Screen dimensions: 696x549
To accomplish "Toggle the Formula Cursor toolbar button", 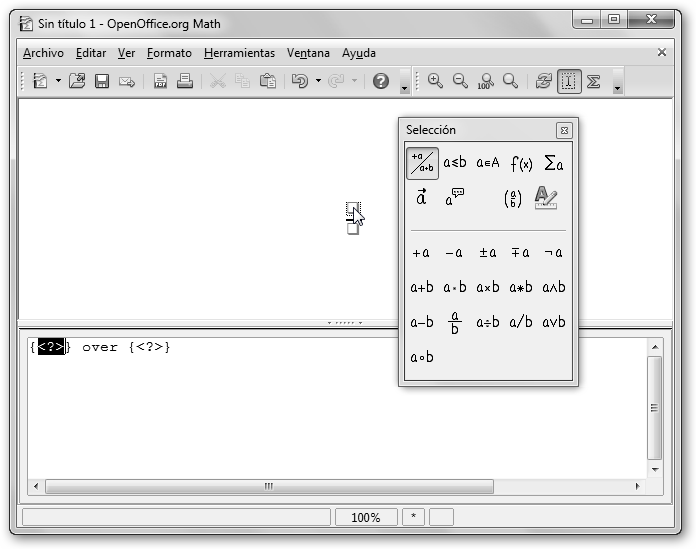I will pos(569,82).
